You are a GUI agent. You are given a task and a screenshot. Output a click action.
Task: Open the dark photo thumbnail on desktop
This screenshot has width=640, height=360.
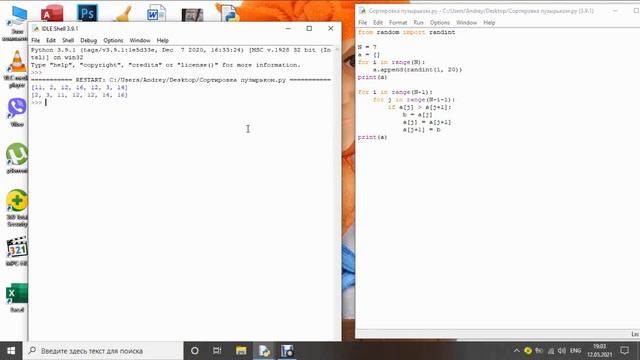pos(192,14)
